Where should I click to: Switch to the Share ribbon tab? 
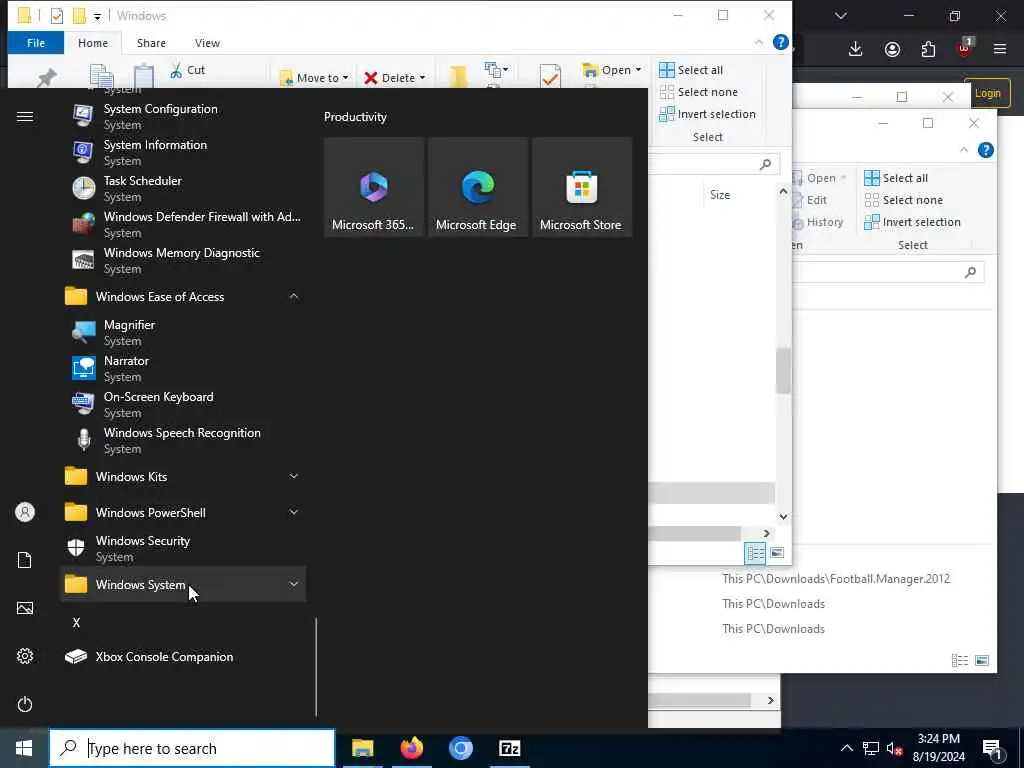[x=151, y=43]
